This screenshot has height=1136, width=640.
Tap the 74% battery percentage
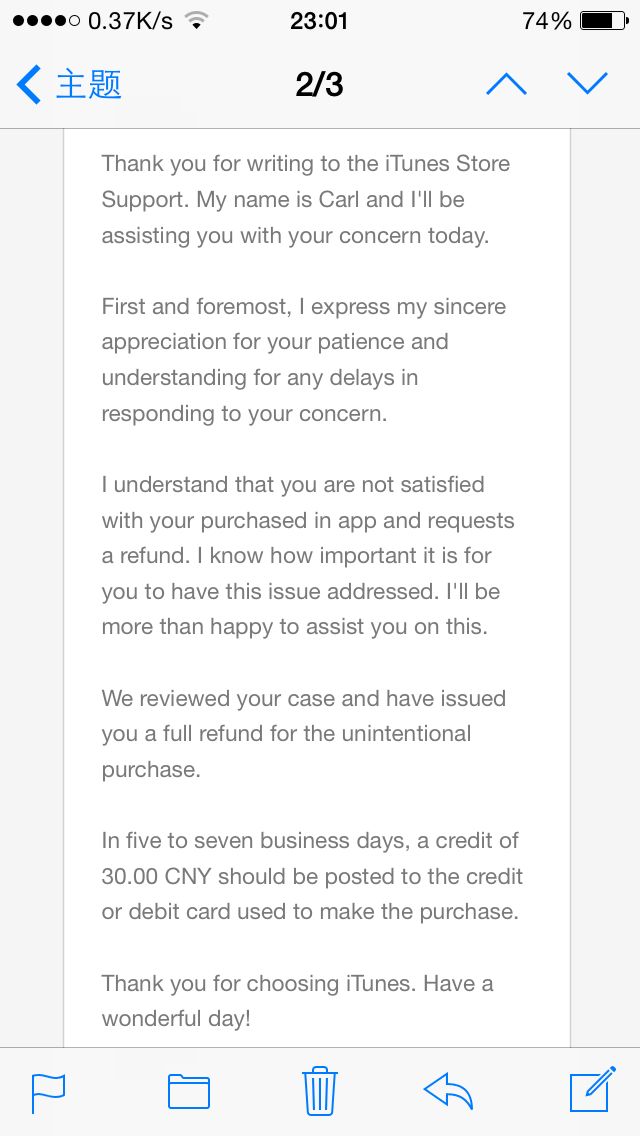coord(547,21)
